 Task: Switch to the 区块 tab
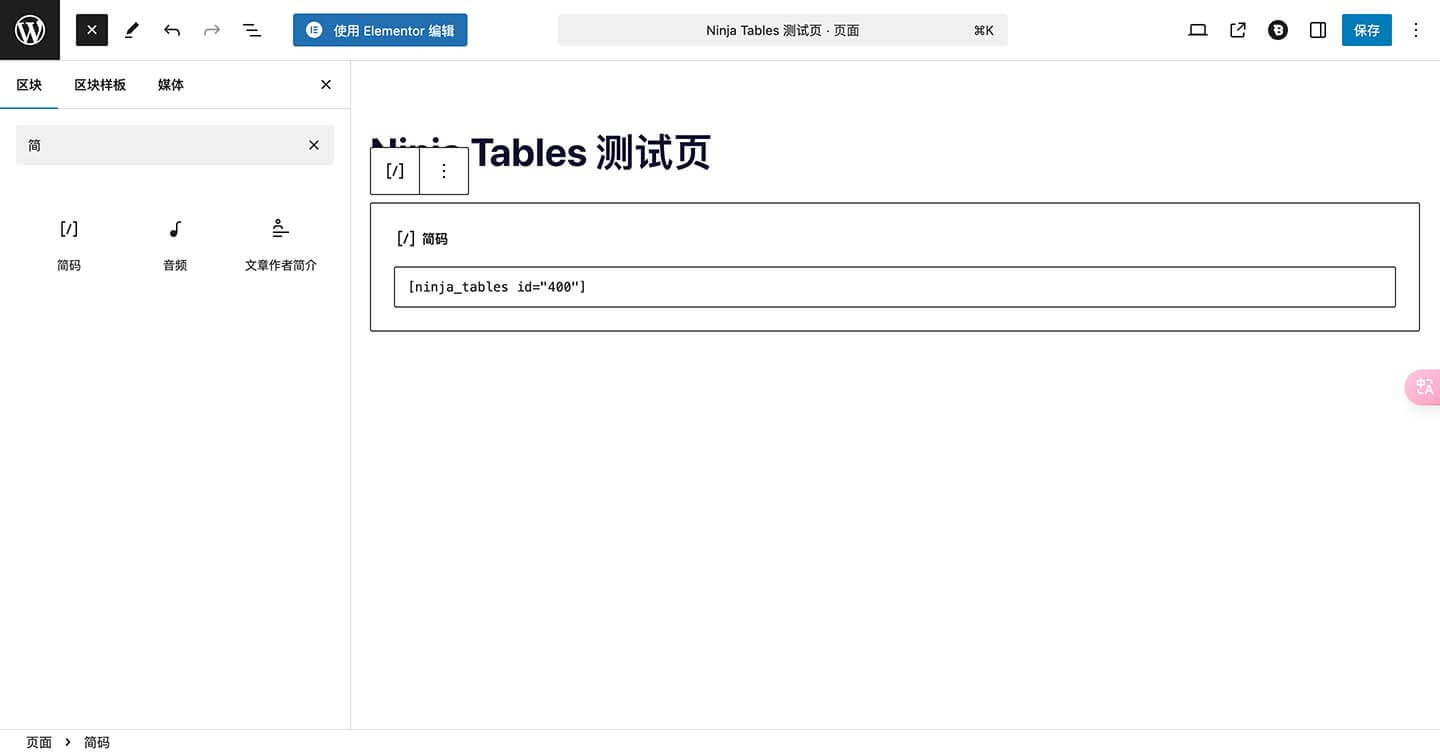tap(29, 85)
